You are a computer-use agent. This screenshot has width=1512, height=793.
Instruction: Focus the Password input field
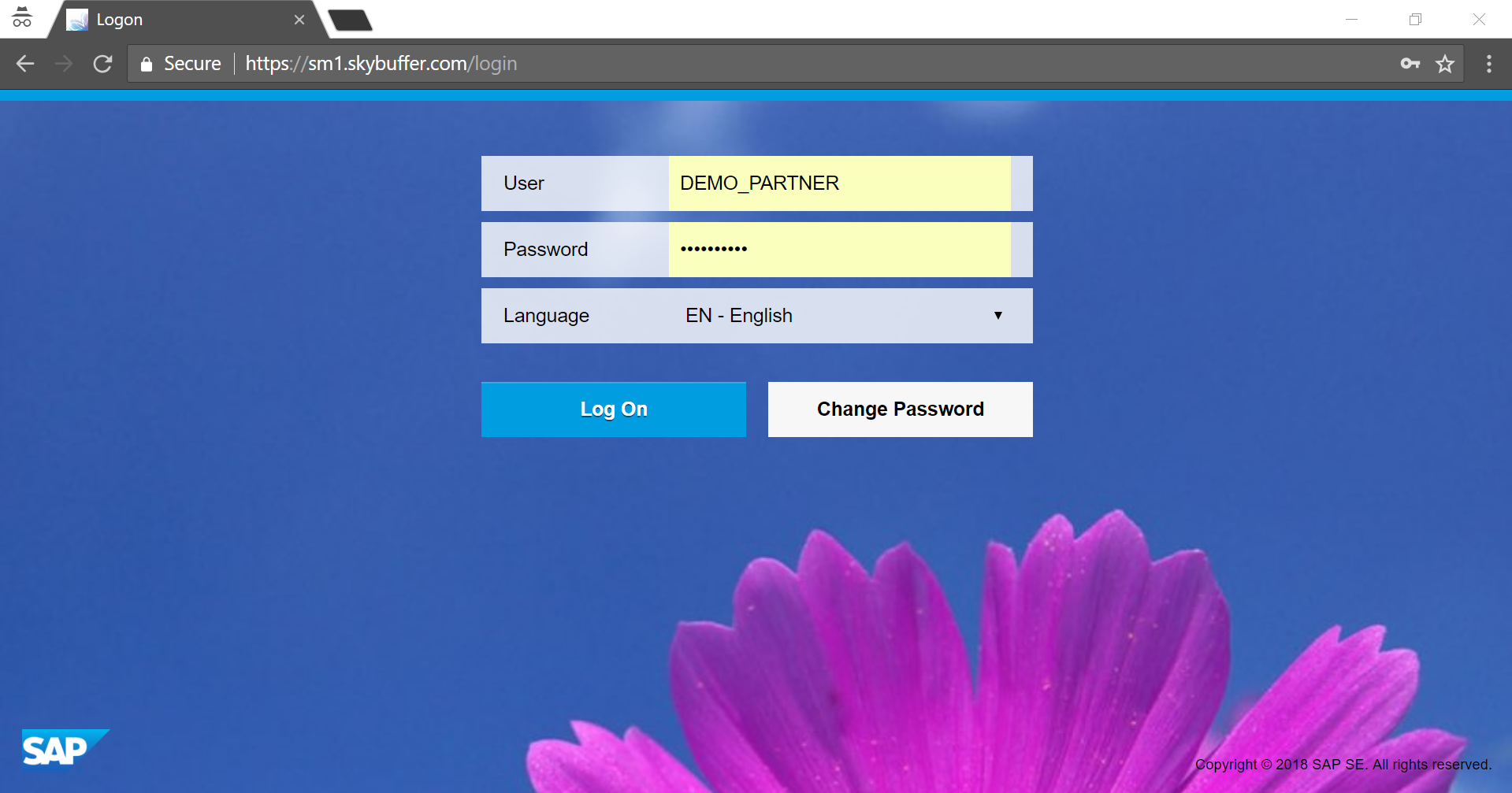coord(840,250)
